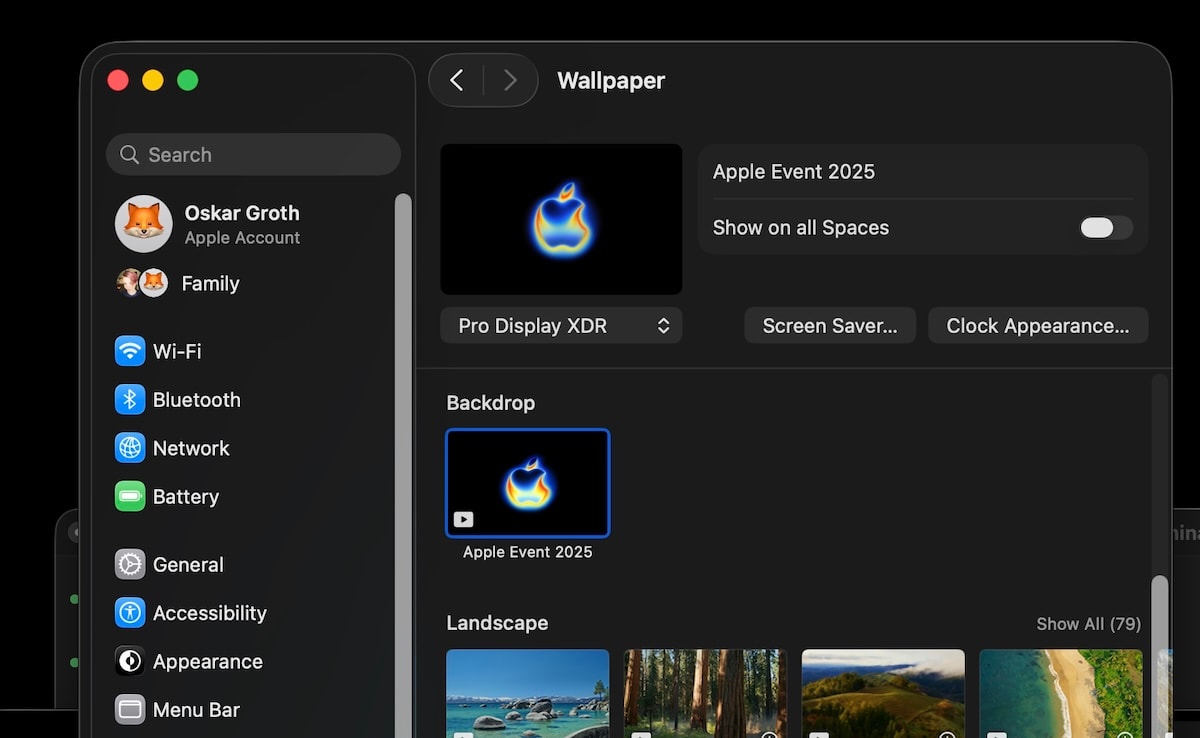Click video badge on Apple Event thumbnail
The width and height of the screenshot is (1200, 738).
(463, 519)
